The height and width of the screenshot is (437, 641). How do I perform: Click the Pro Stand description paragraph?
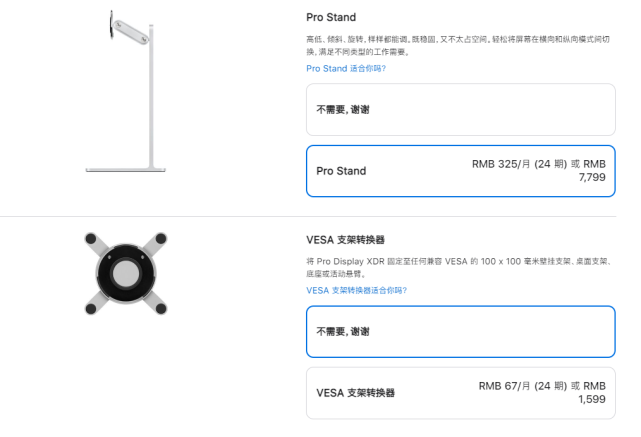(x=458, y=45)
